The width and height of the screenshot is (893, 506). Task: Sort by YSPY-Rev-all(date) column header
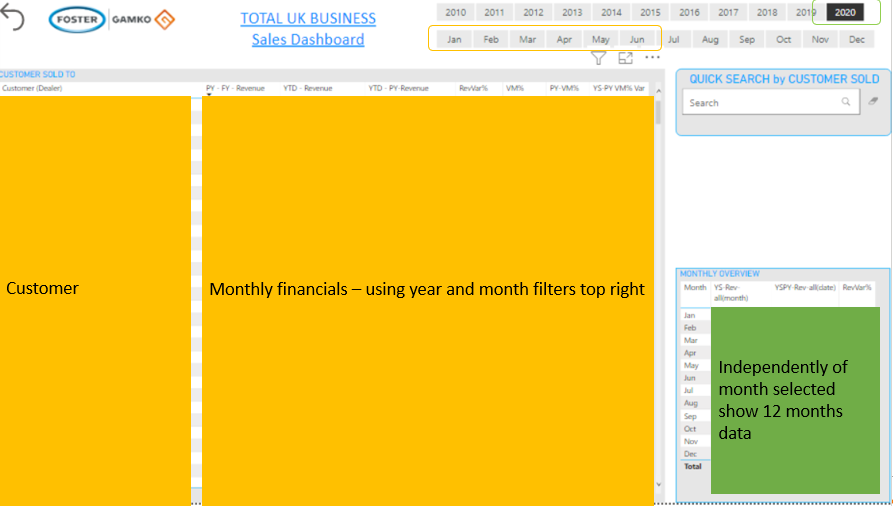(x=805, y=287)
